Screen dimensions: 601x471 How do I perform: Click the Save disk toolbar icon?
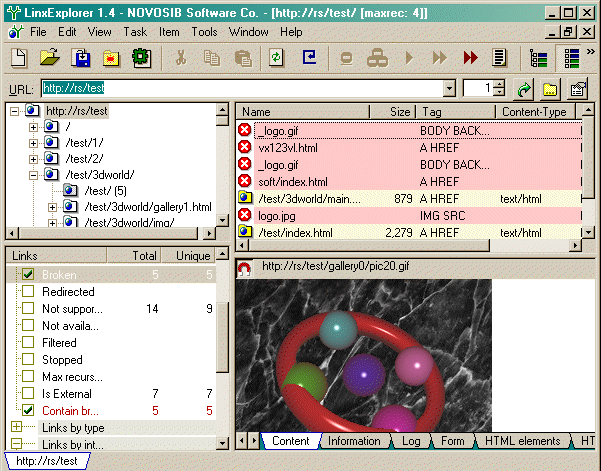tap(81, 58)
